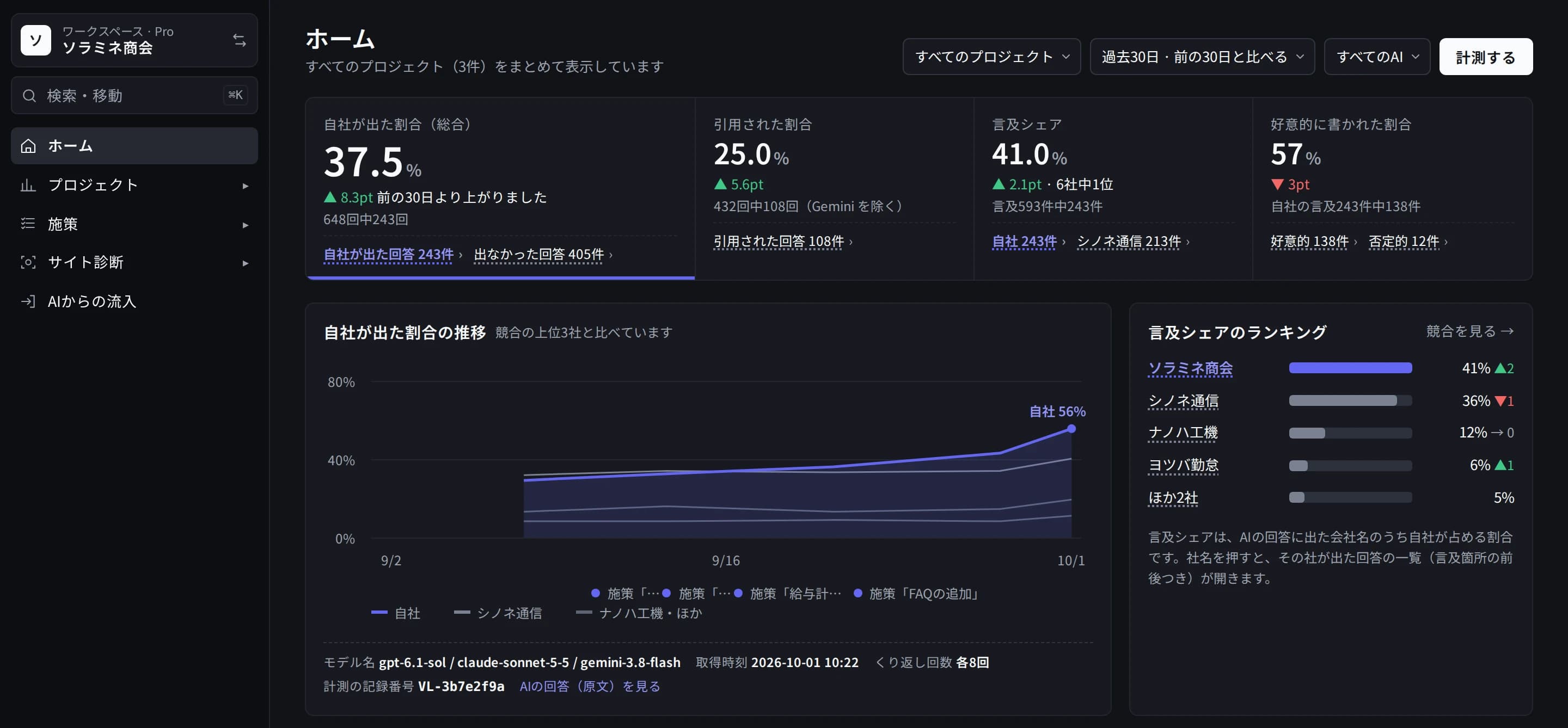Open シノネ通信 in the ranking list

coord(1183,401)
